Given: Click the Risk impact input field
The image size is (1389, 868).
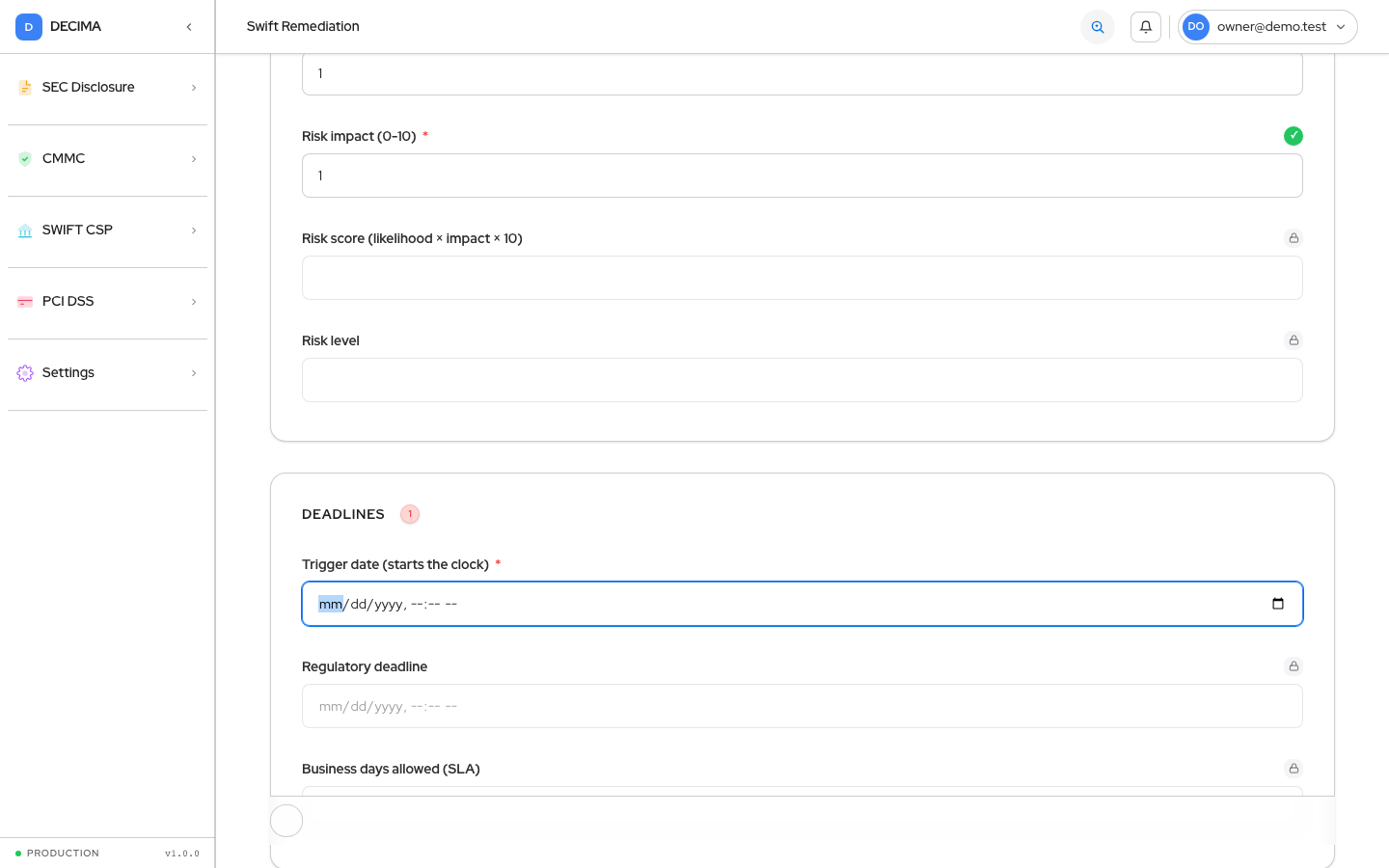Looking at the screenshot, I should tap(803, 176).
